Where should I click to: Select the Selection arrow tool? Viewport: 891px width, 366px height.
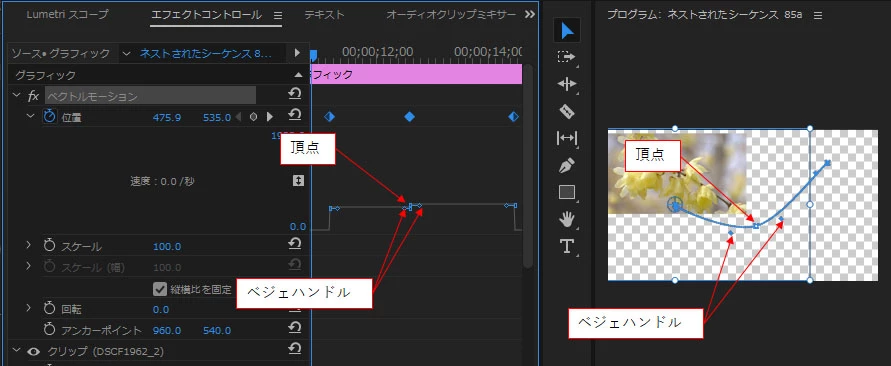pyautogui.click(x=567, y=30)
